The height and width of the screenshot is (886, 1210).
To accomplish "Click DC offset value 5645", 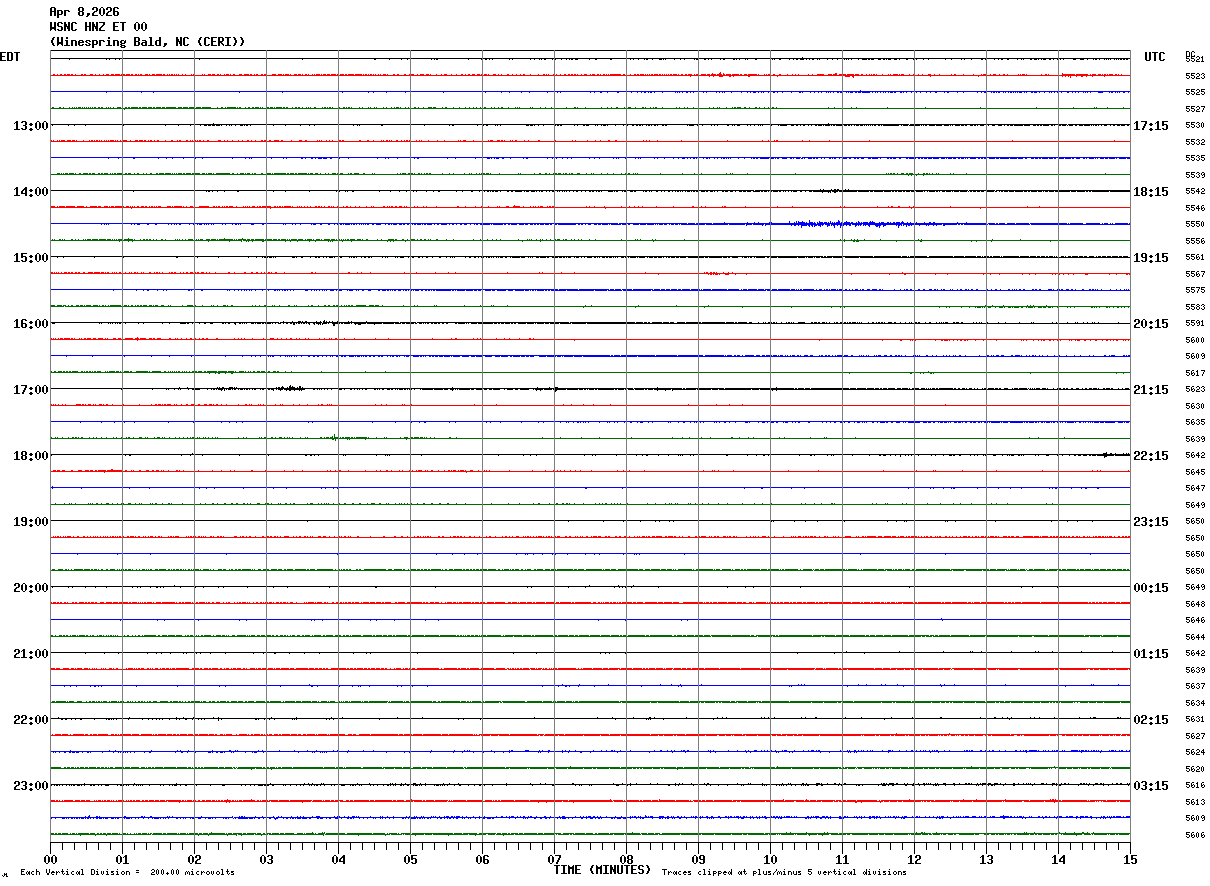I will pyautogui.click(x=1194, y=472).
